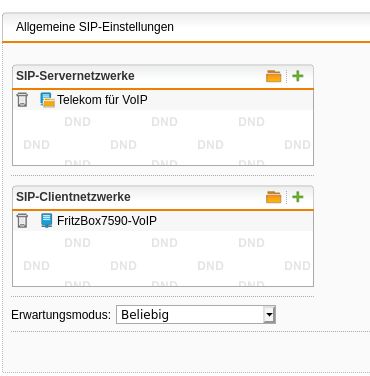Delete Telekom für VoIP with trash icon
This screenshot has height=376, width=370.
point(22,100)
